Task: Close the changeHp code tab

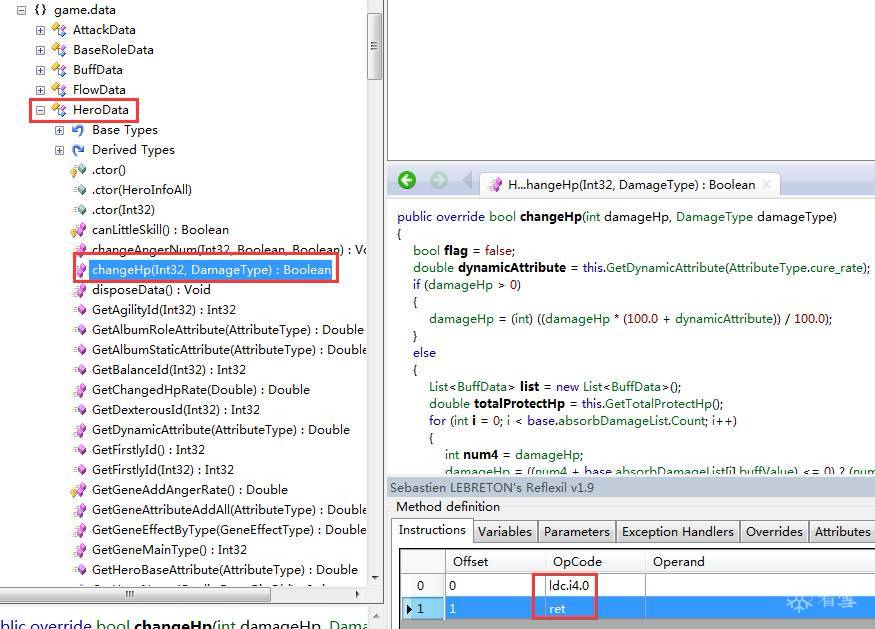Action: pyautogui.click(x=767, y=185)
